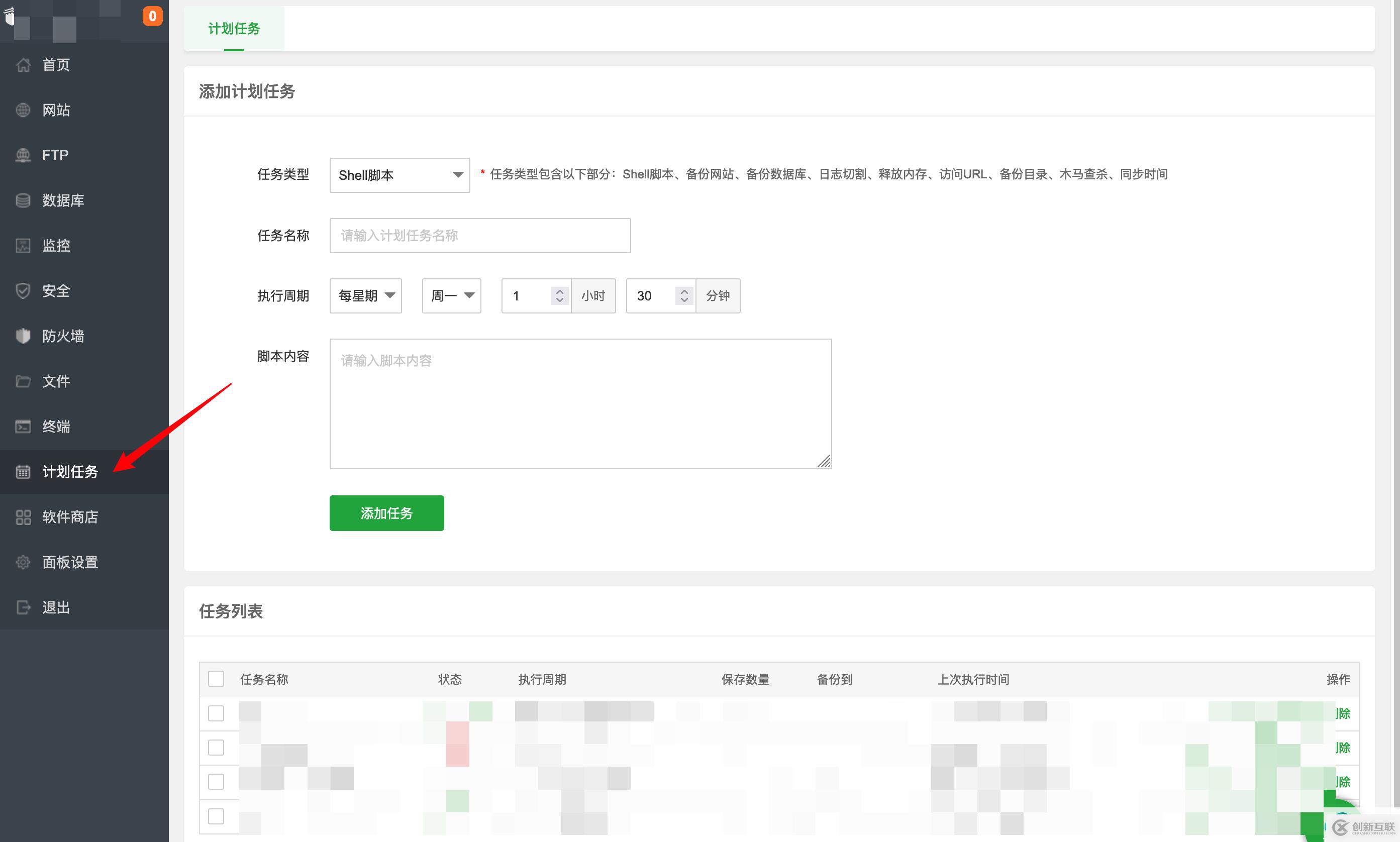This screenshot has width=1400, height=842.
Task: Select the 计划任务 tab at top
Action: [234, 28]
